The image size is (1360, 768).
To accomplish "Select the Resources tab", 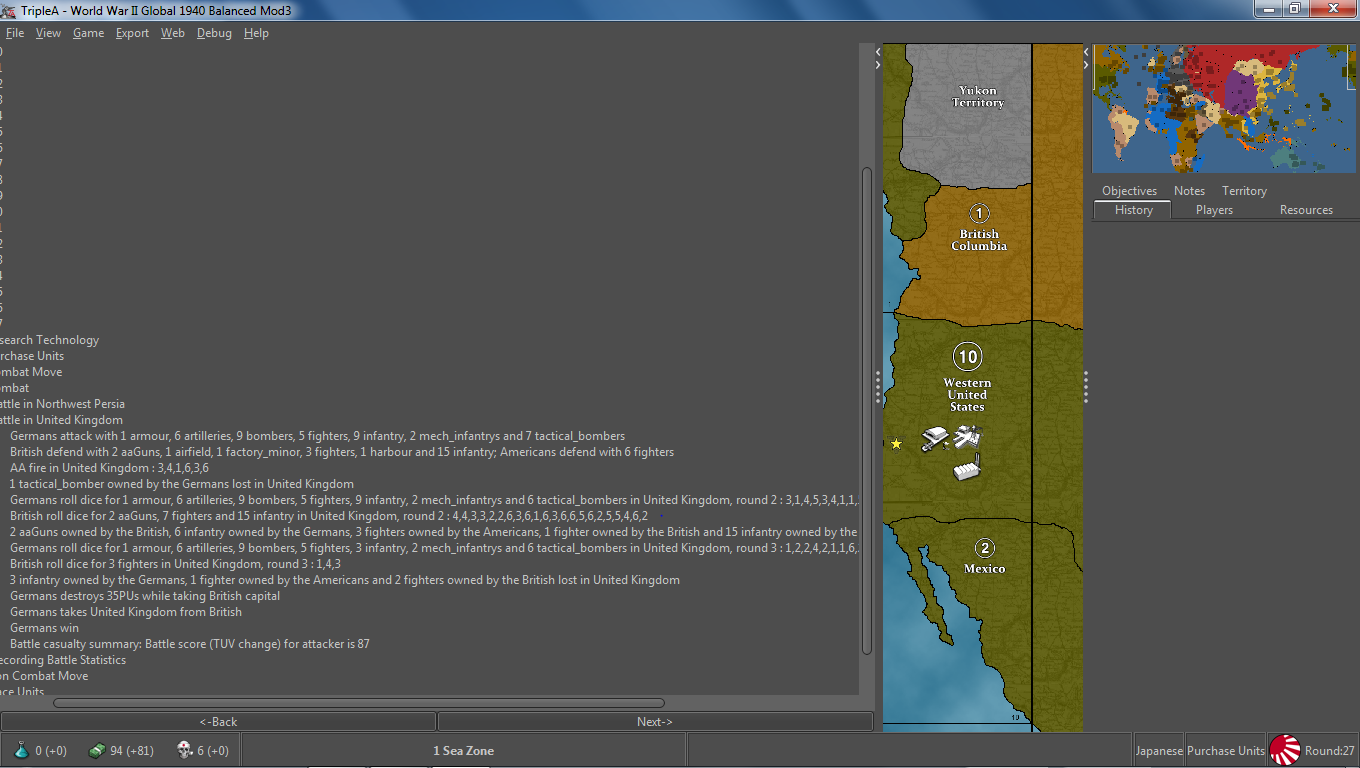I will point(1306,210).
